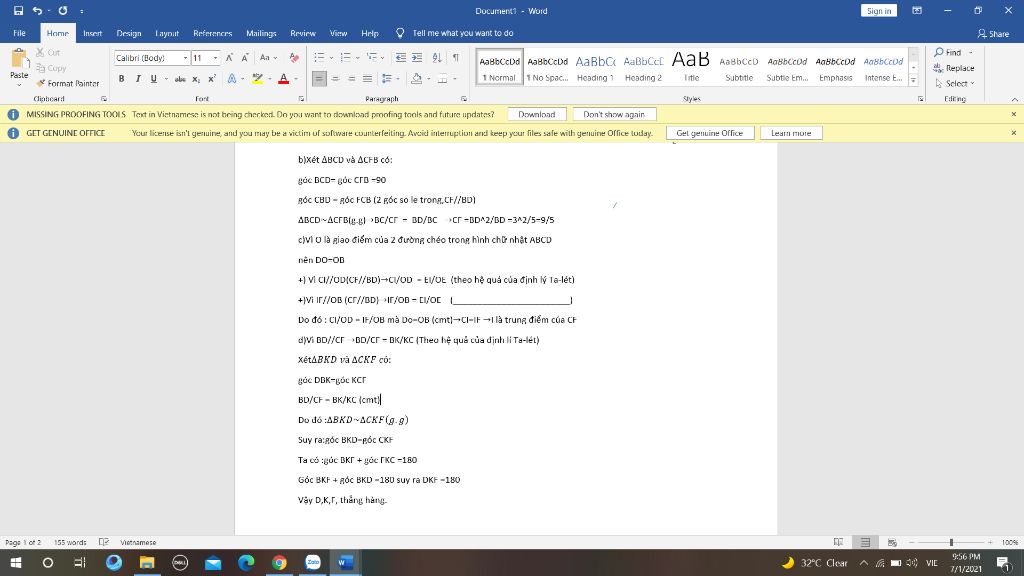Click the Decrease Indent icon
Screen dimensions: 1024x576
(x=401, y=58)
